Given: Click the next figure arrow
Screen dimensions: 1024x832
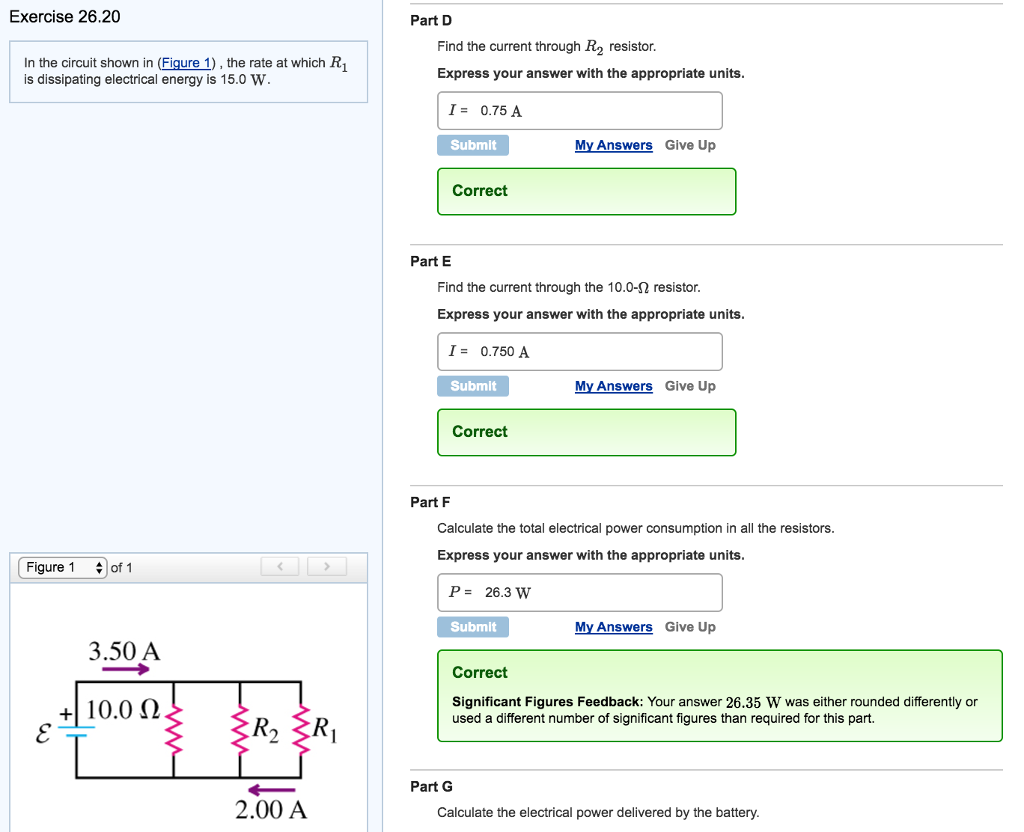Looking at the screenshot, I should point(327,566).
